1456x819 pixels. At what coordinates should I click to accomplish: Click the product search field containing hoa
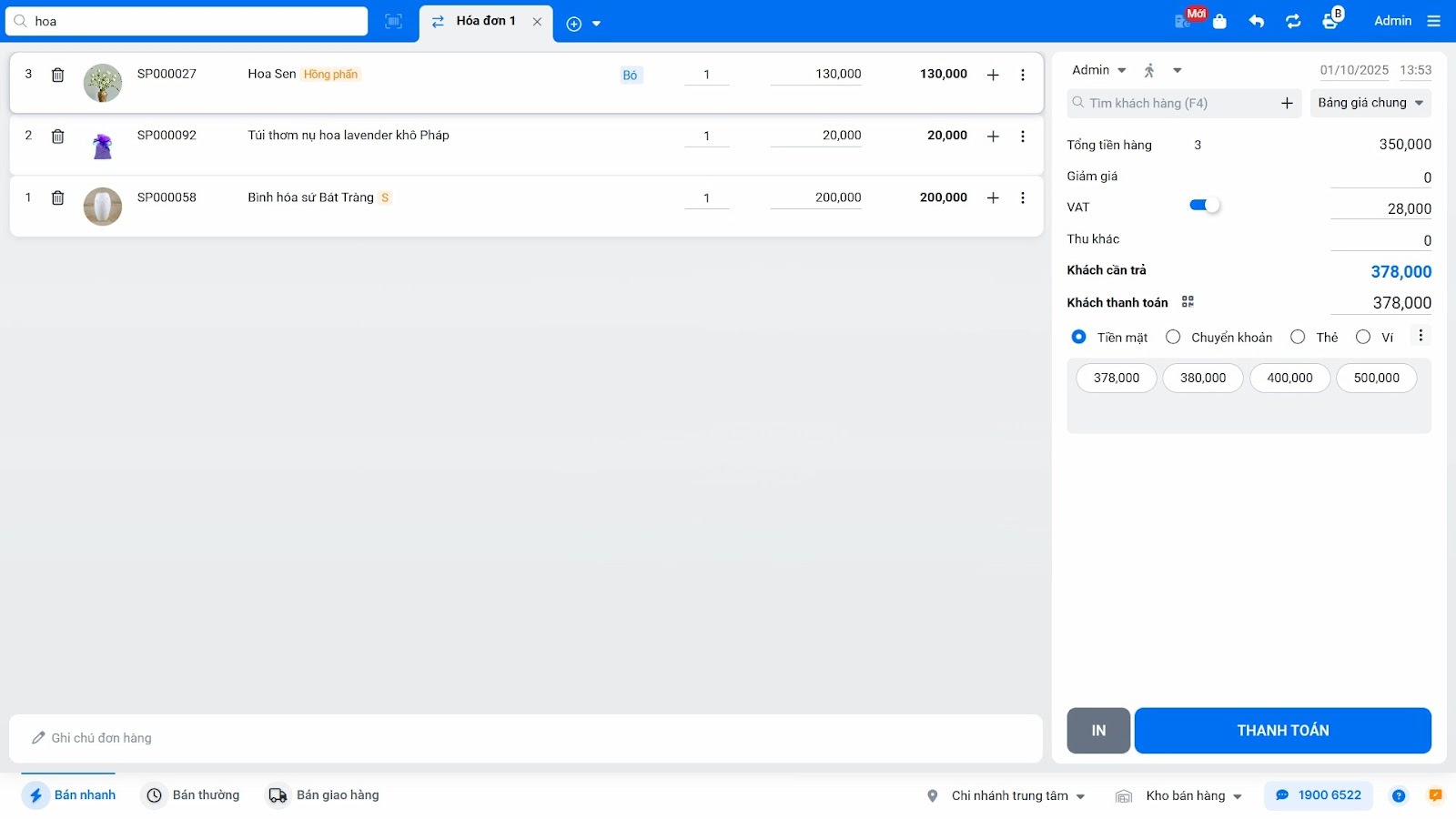187,21
